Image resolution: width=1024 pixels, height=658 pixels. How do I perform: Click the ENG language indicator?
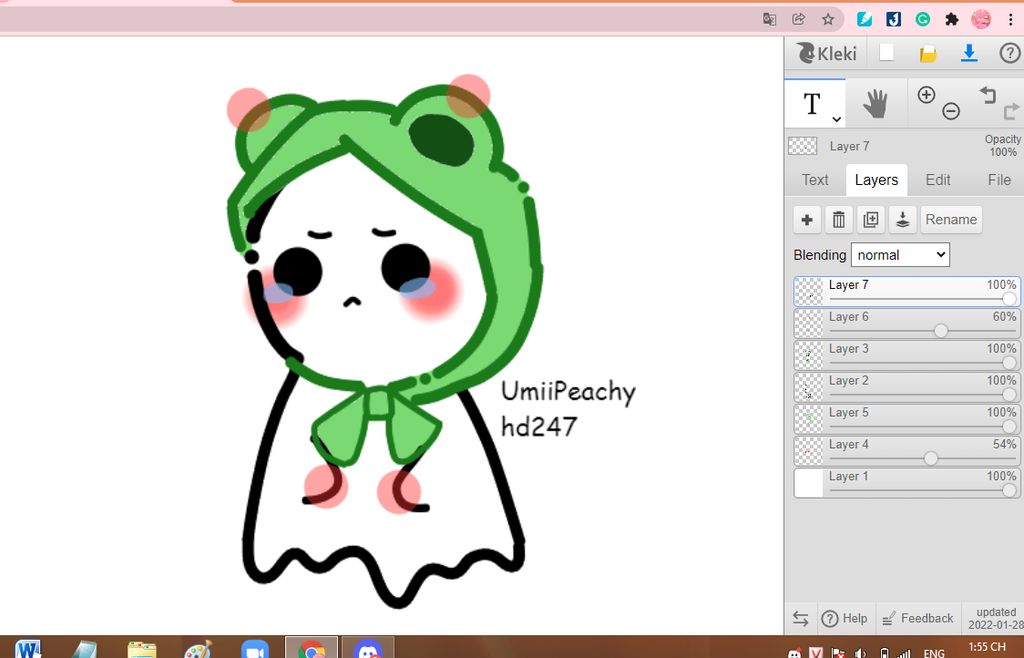click(x=933, y=653)
